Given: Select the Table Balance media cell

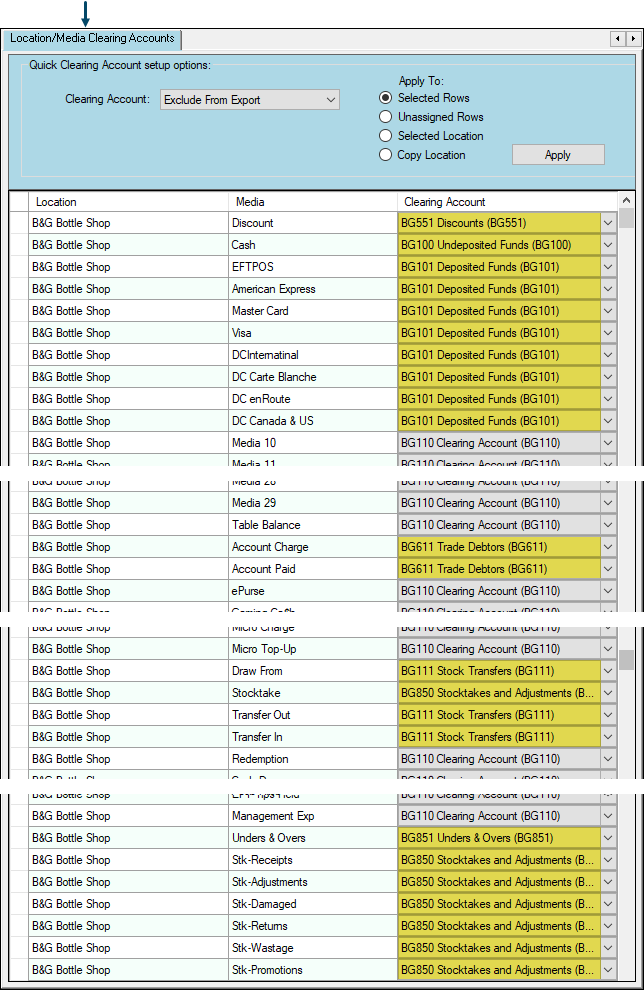Looking at the screenshot, I should 312,525.
